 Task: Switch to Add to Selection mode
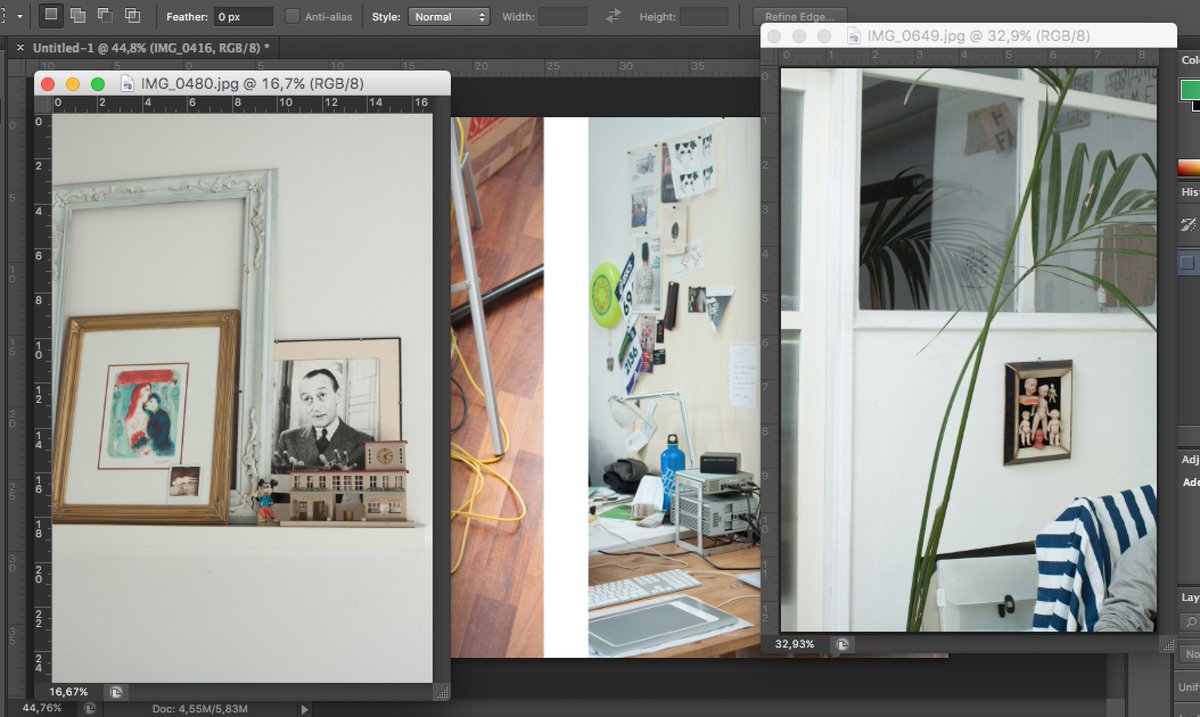coord(77,16)
